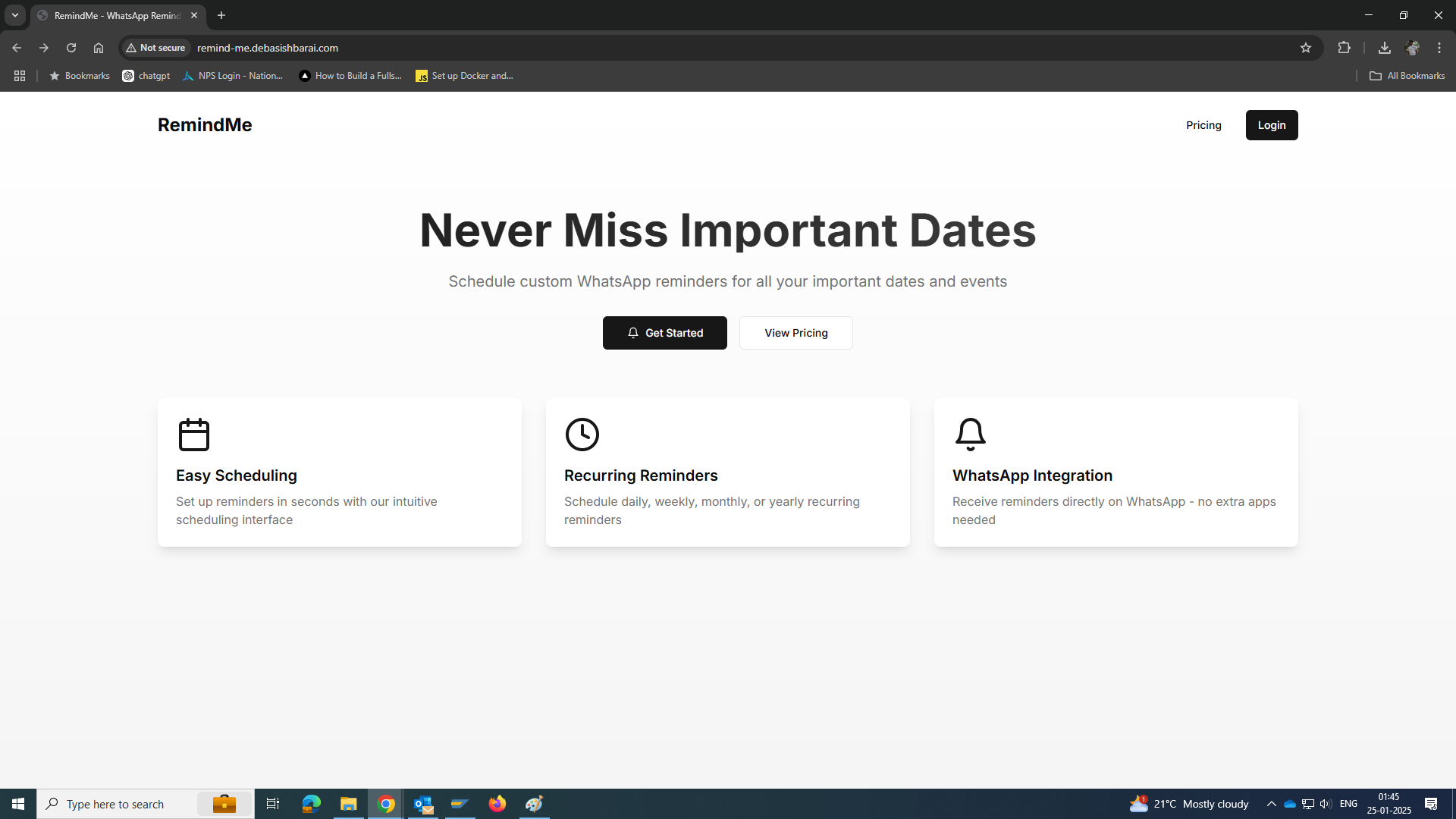The width and height of the screenshot is (1456, 819).
Task: Click the bell icon in WhatsApp Integration card
Action: (970, 435)
